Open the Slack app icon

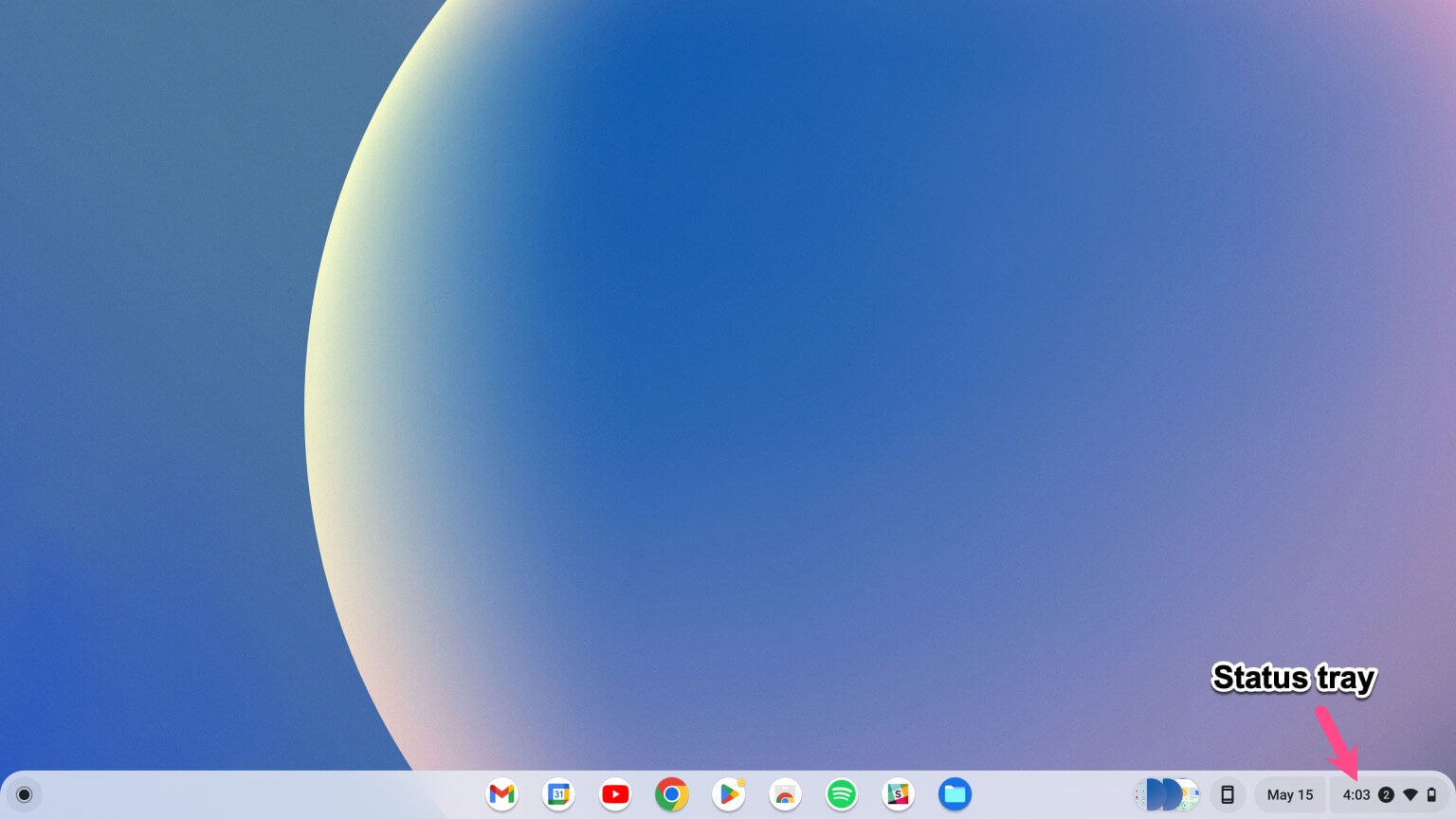[898, 794]
